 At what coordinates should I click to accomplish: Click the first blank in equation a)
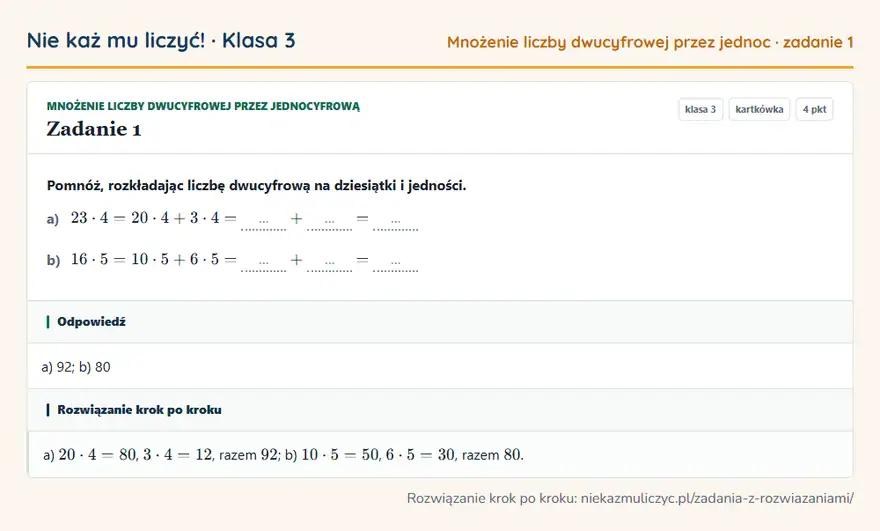pos(264,222)
